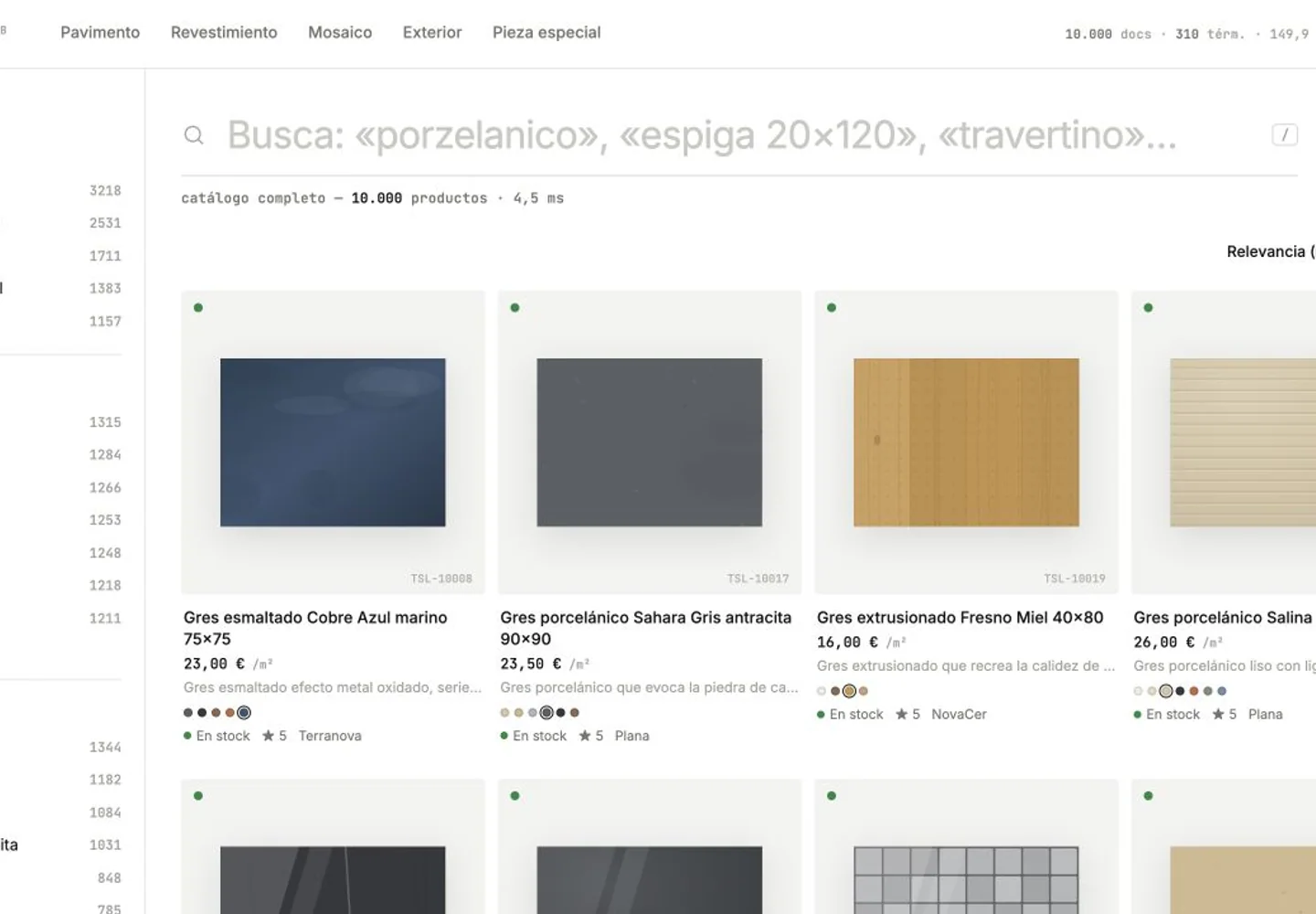This screenshot has width=1316, height=914.
Task: Open Gres esmaltado Cobre Azul marino 75×75 title
Action: click(315, 628)
